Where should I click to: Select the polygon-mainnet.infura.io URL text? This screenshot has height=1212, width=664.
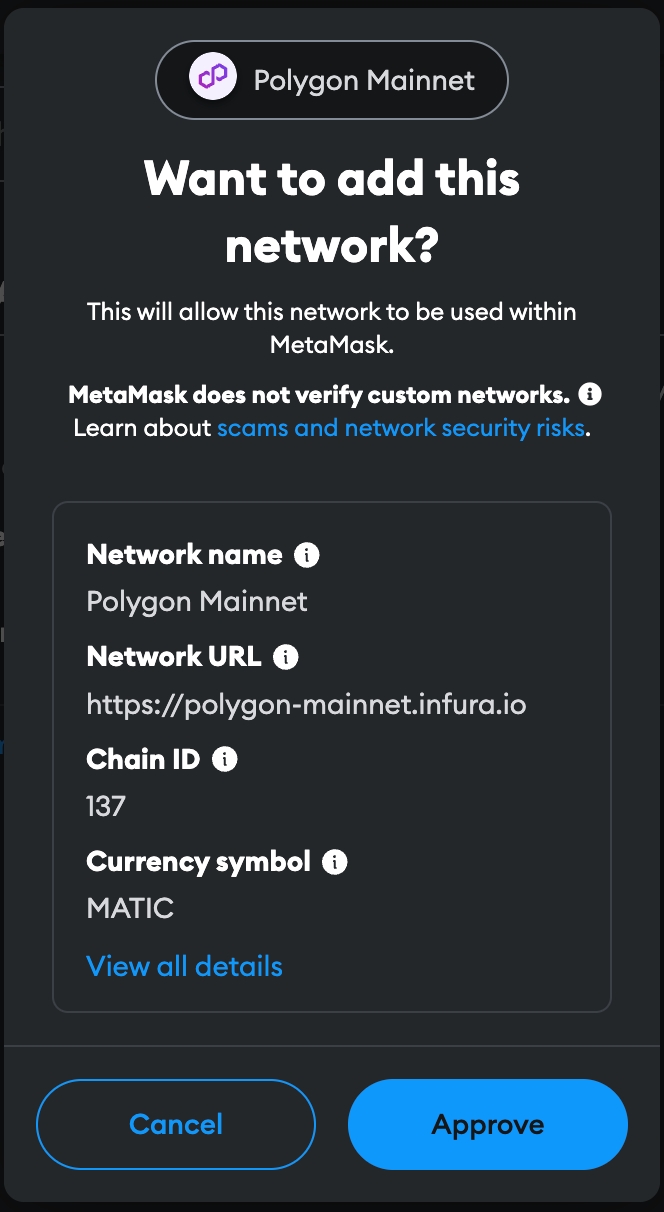(x=306, y=705)
